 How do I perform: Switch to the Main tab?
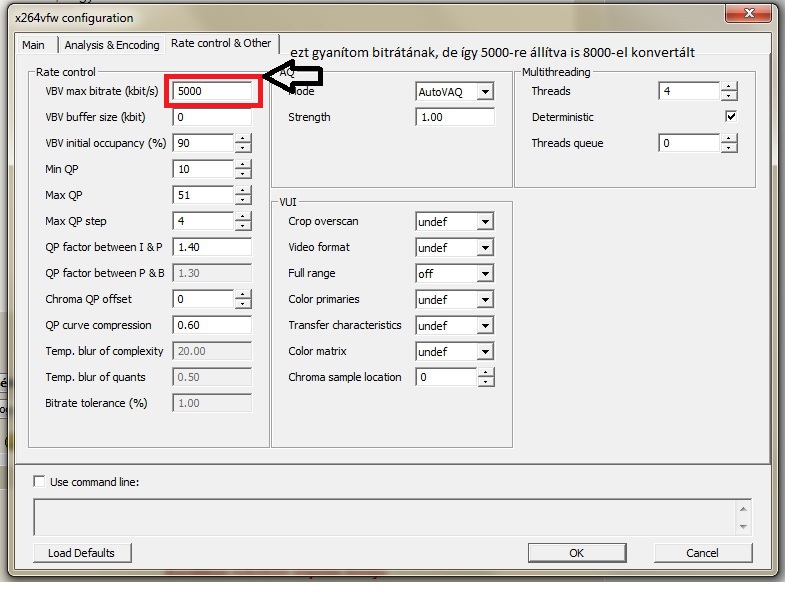pos(34,45)
